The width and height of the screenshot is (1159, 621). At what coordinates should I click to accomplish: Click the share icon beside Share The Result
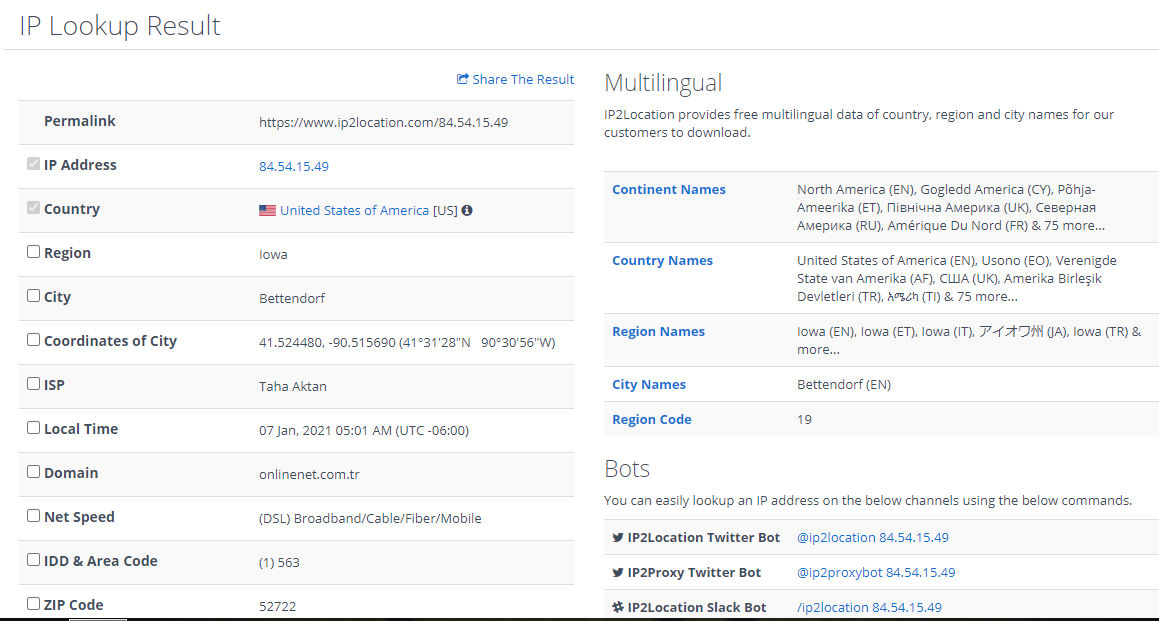(463, 79)
